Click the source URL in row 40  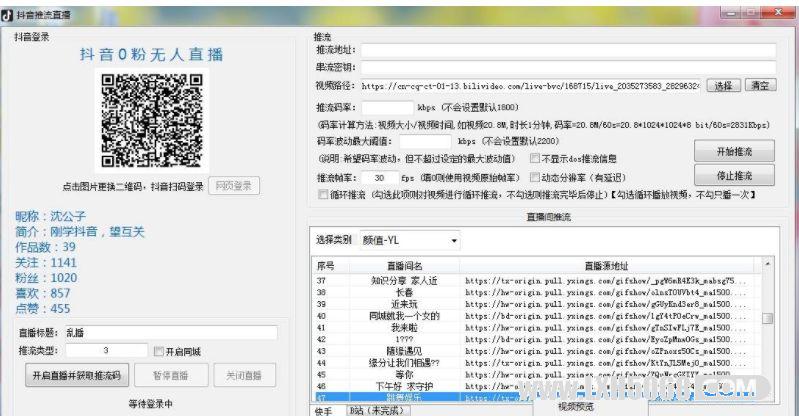(x=606, y=316)
